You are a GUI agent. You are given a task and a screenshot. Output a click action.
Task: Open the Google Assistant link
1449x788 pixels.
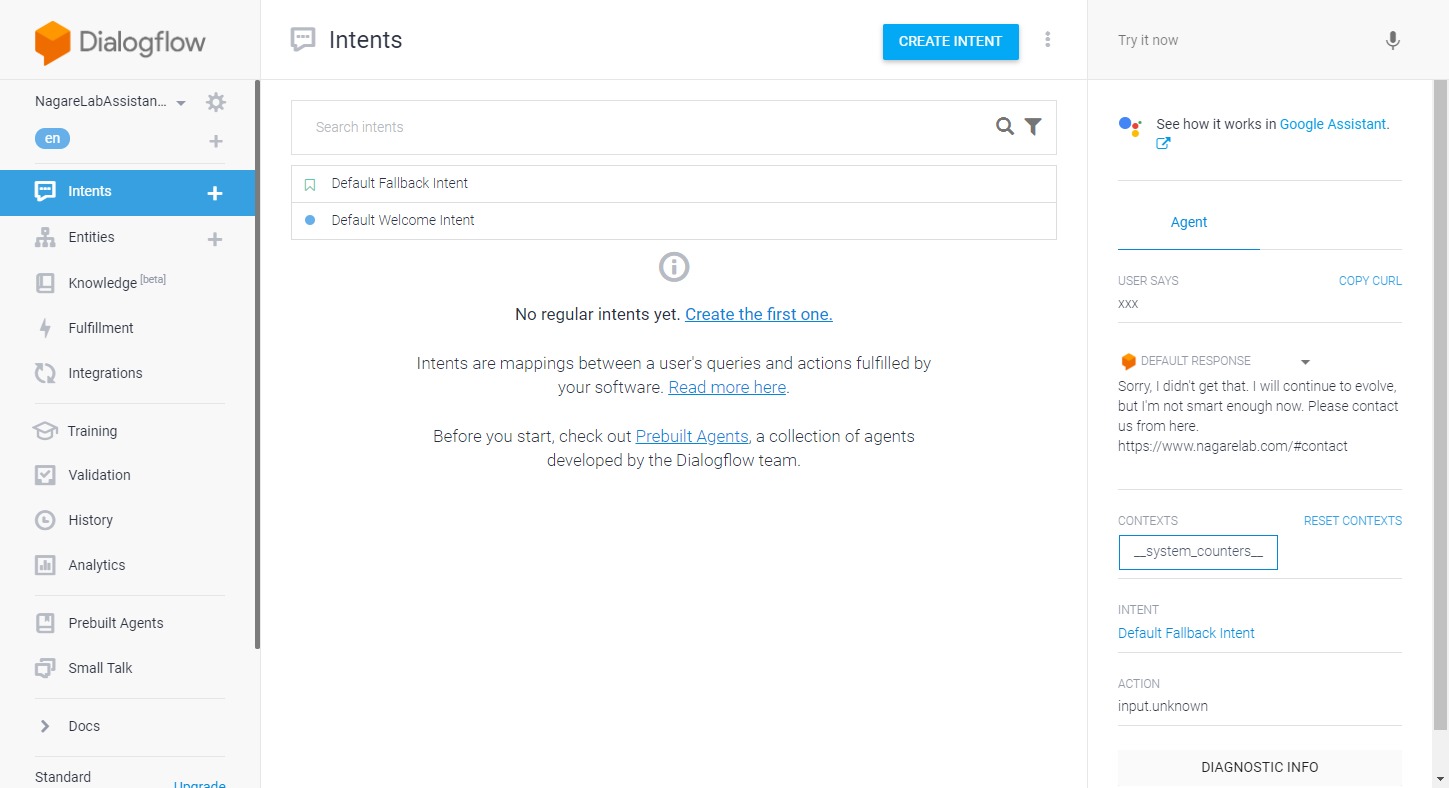tap(1333, 124)
